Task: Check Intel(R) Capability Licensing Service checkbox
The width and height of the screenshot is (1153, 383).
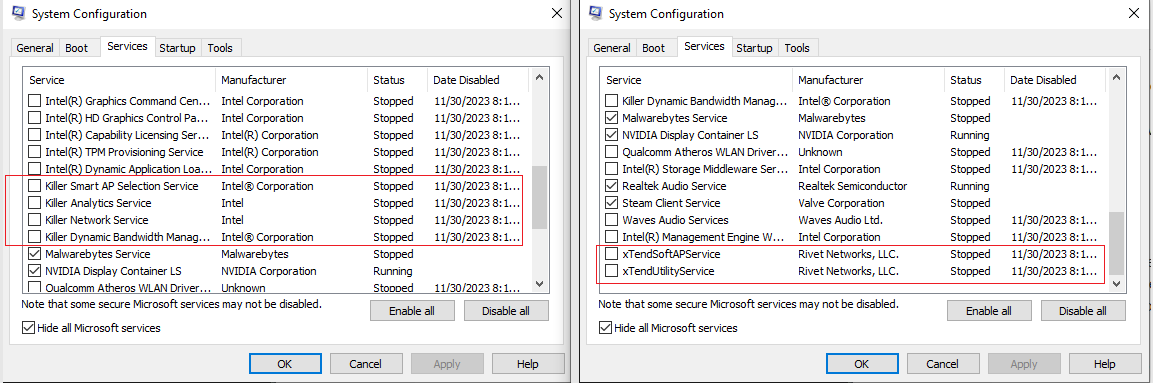Action: coord(35,135)
